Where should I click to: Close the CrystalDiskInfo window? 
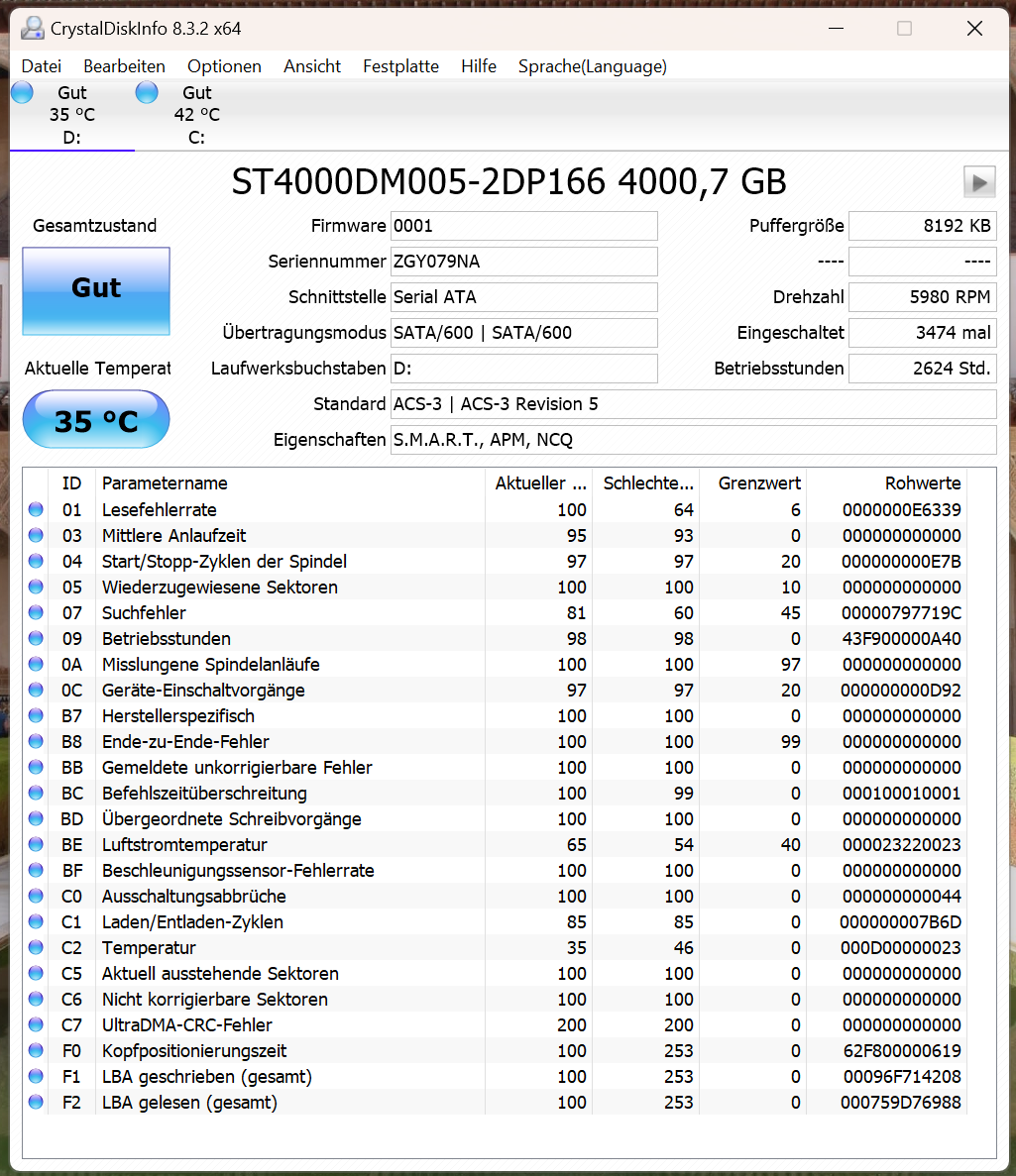[x=974, y=29]
